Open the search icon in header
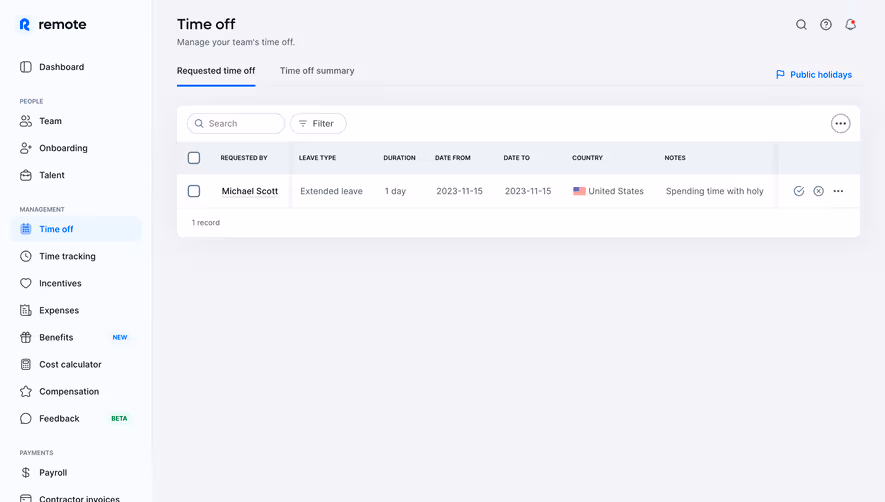The image size is (885, 502). pyautogui.click(x=801, y=24)
